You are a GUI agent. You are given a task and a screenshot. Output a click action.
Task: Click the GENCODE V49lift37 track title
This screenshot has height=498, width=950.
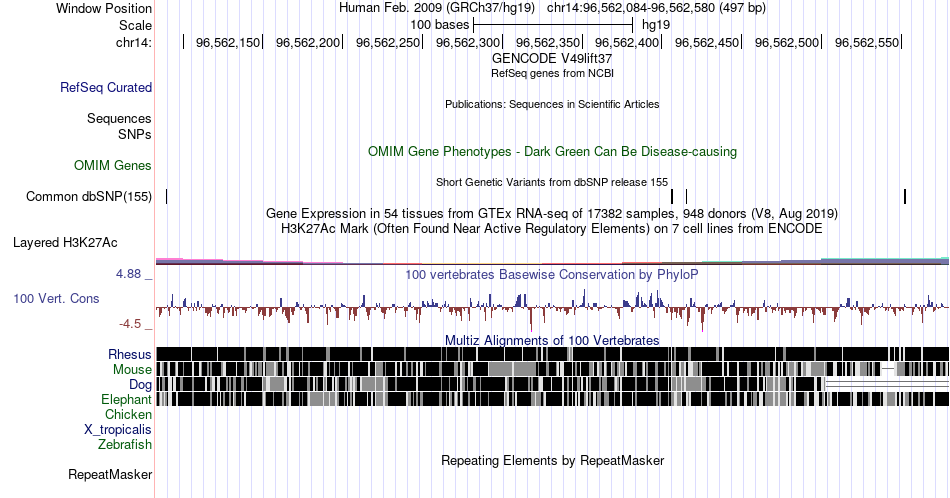coord(552,58)
